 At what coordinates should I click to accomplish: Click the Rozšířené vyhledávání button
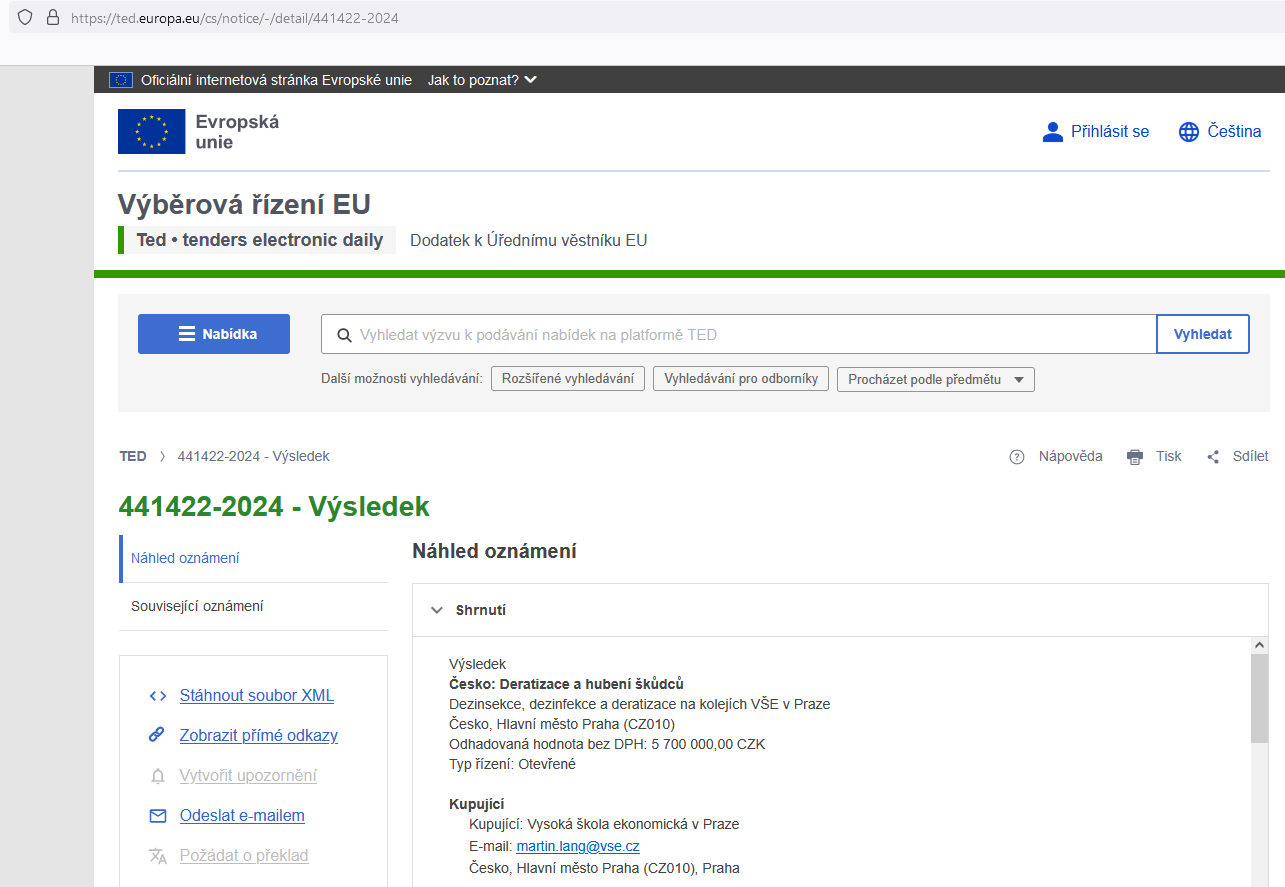point(567,379)
